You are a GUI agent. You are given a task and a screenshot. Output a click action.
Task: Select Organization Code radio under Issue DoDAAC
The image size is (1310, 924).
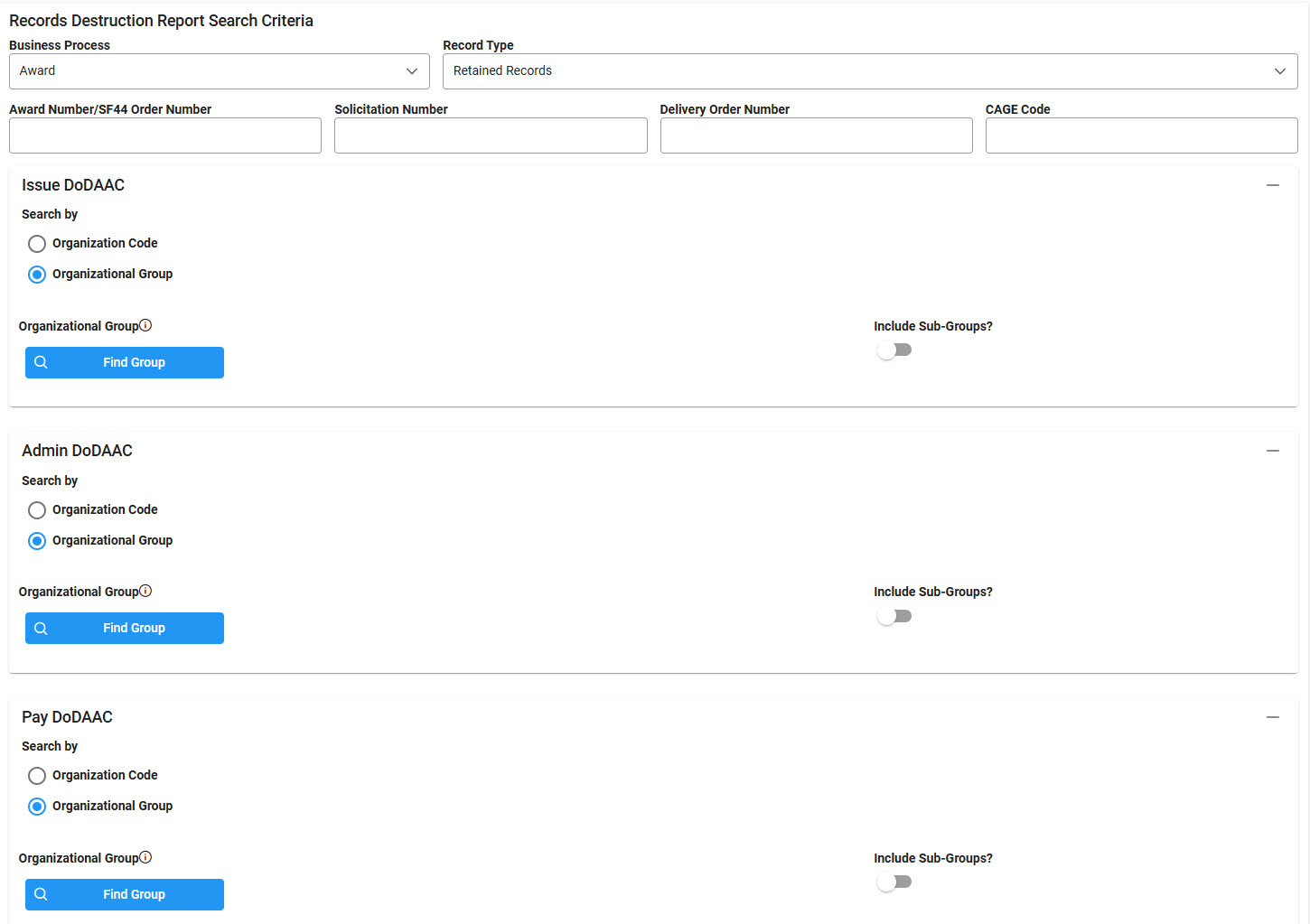coord(37,244)
